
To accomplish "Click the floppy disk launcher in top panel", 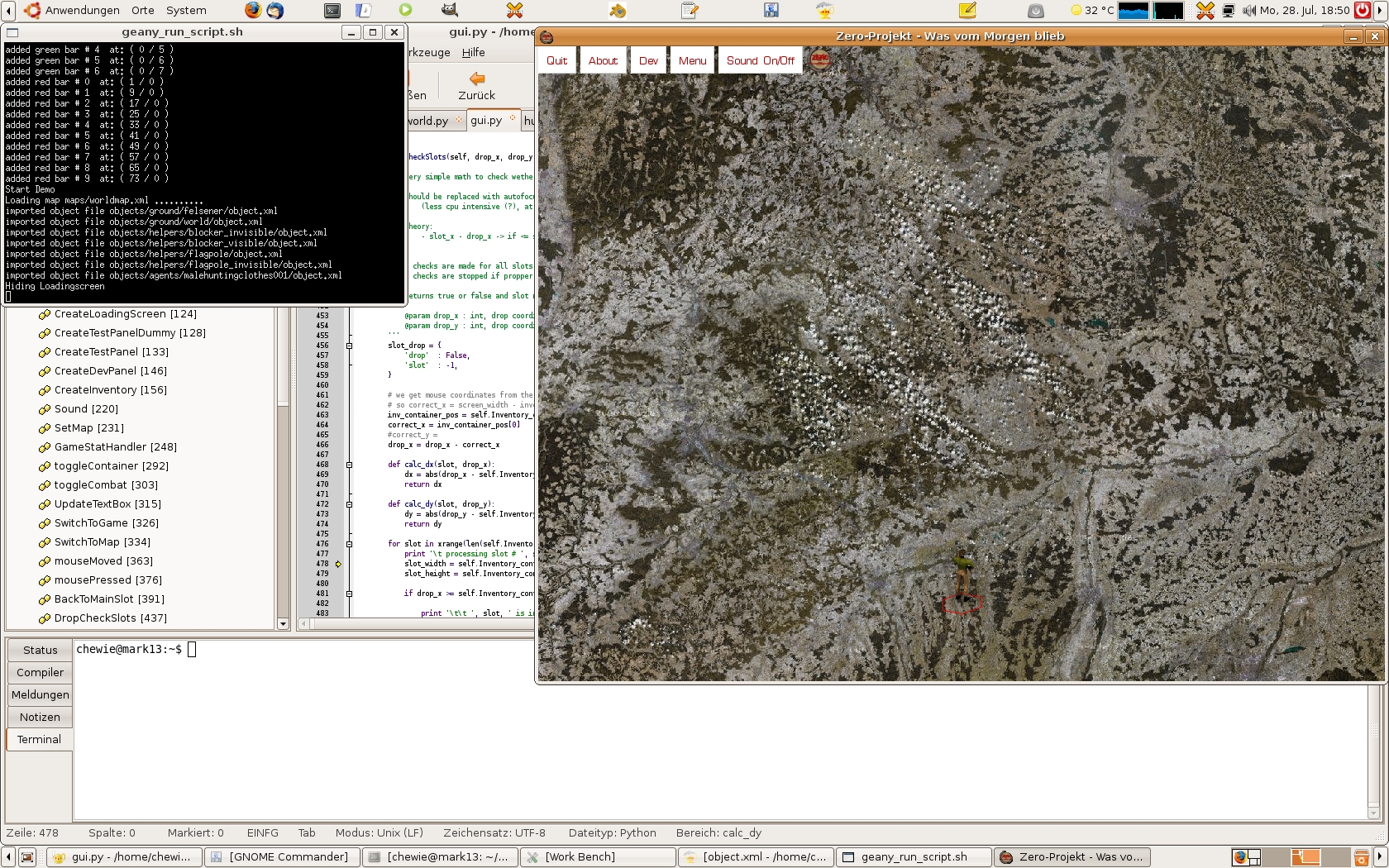I will point(771,10).
